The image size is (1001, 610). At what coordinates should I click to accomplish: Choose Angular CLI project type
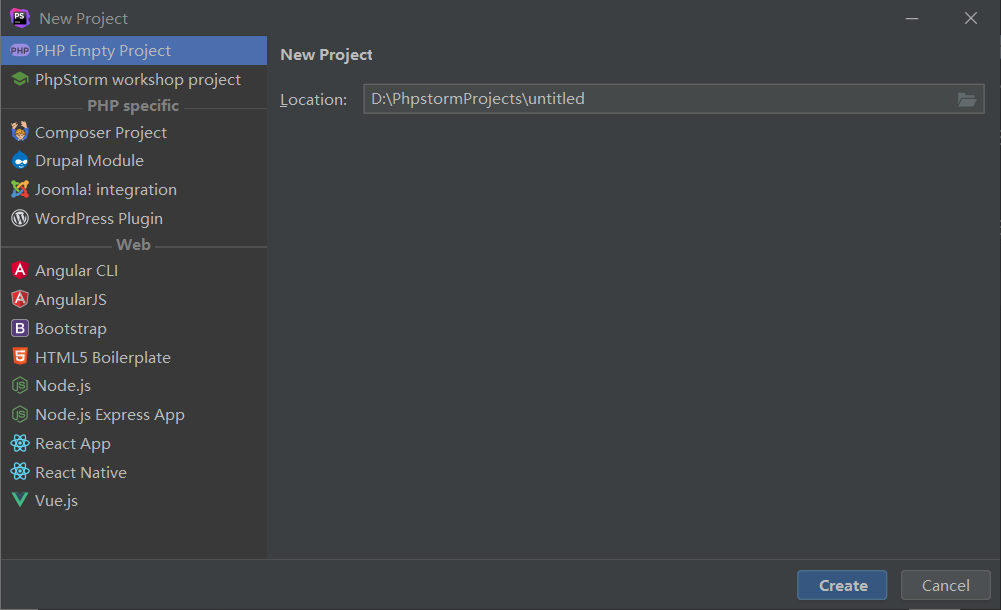pos(134,271)
